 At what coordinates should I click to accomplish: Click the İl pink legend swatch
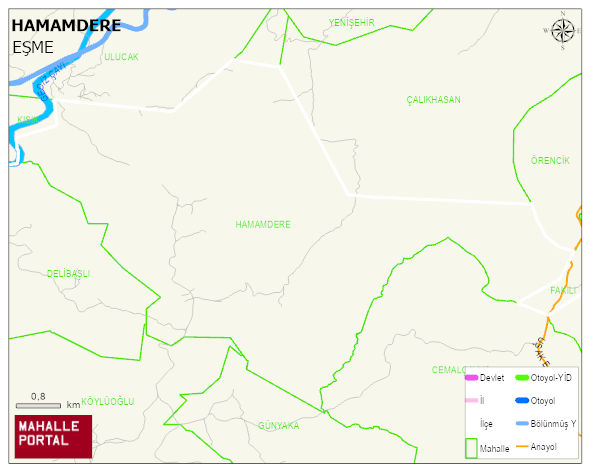[x=471, y=400]
